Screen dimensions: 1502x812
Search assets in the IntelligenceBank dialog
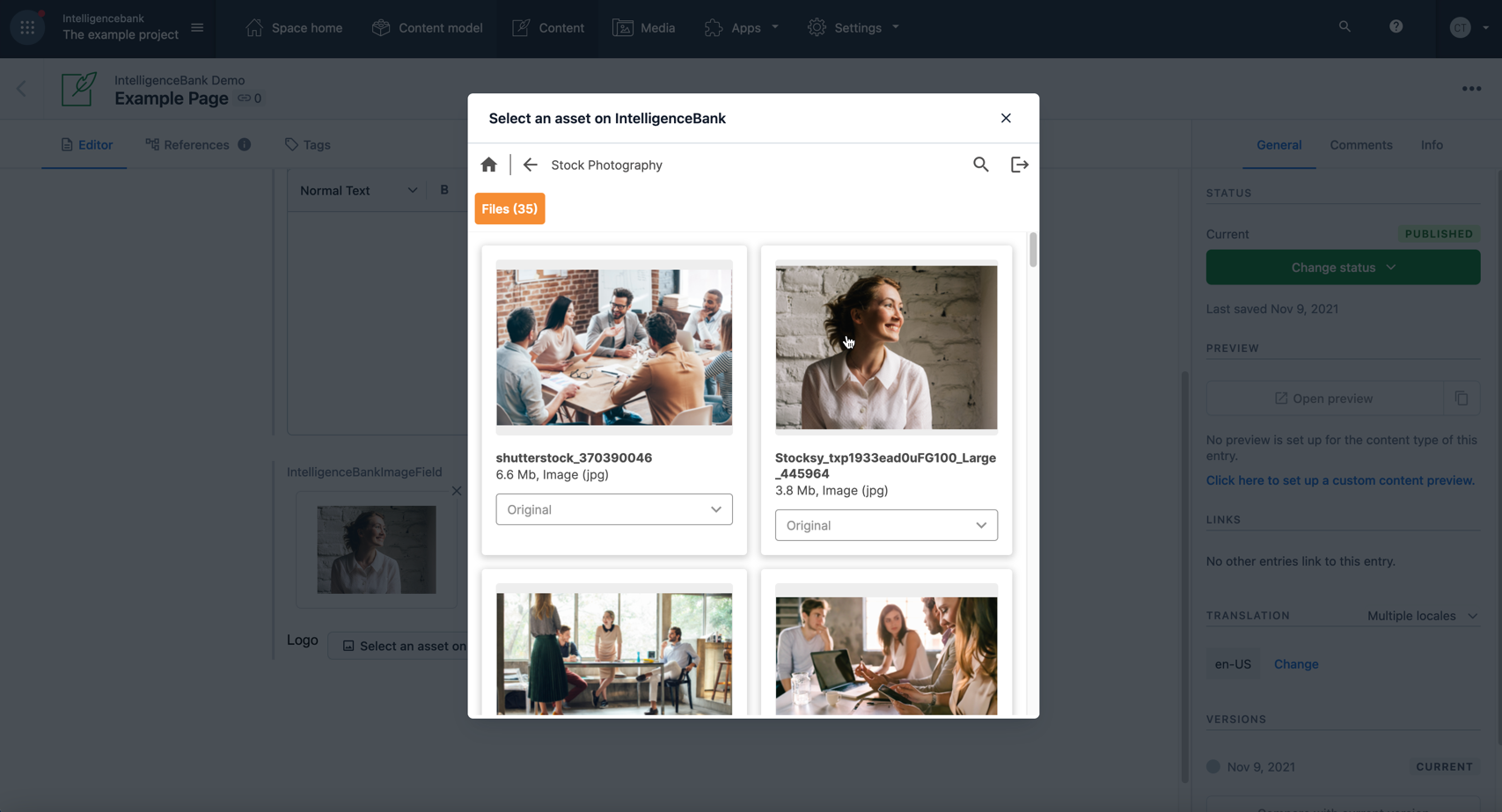(981, 165)
